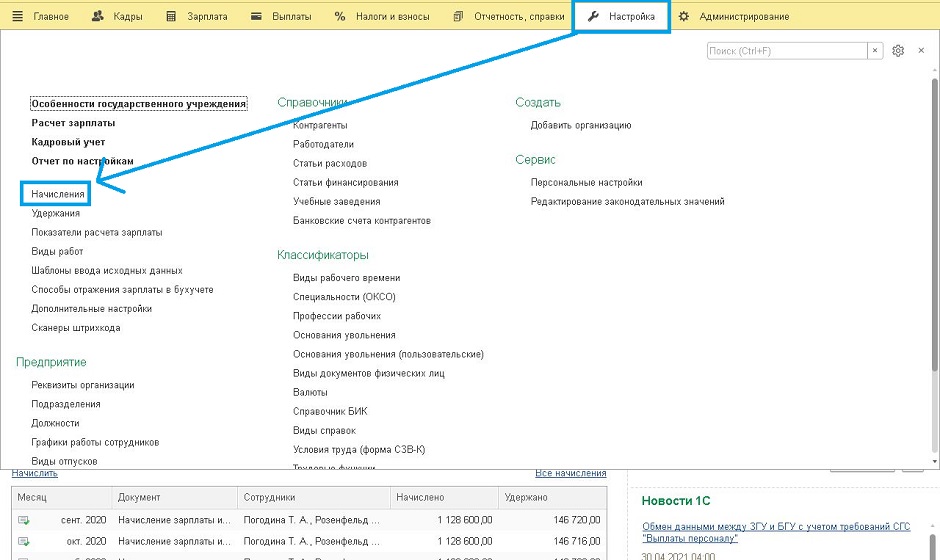This screenshot has width=940, height=560.
Task: Choose Добавить организацию under Создать
Action: coord(581,125)
